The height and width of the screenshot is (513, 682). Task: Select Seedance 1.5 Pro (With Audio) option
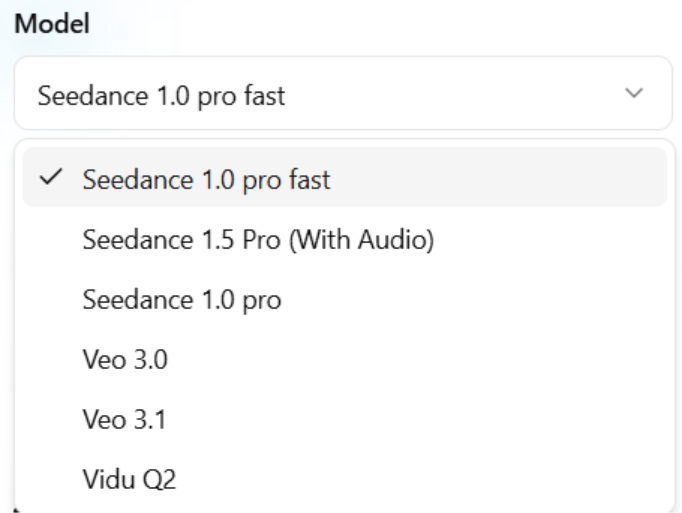(x=258, y=240)
